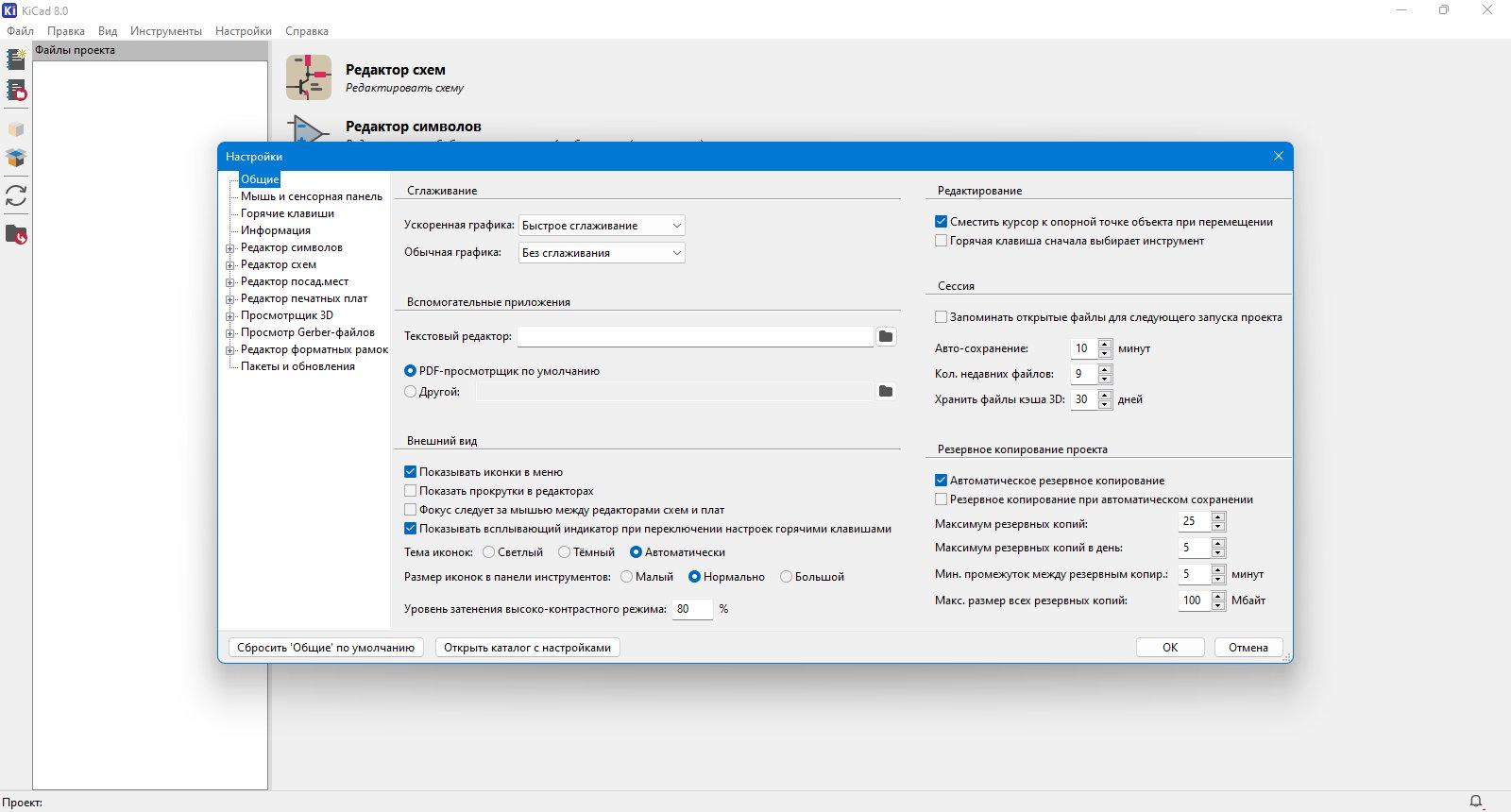Enable 'Резервное копирование при автоматическом сохранении'

[x=941, y=499]
